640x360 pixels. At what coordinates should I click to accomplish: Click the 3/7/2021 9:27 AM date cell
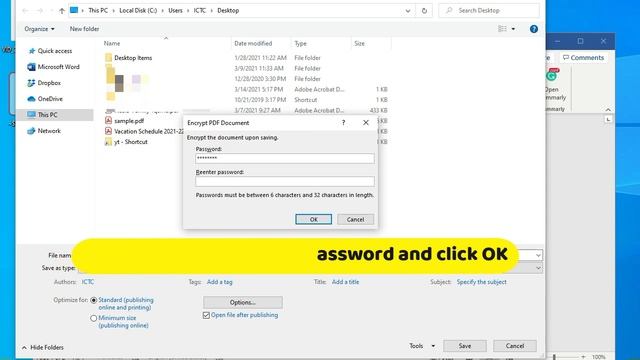257,111
